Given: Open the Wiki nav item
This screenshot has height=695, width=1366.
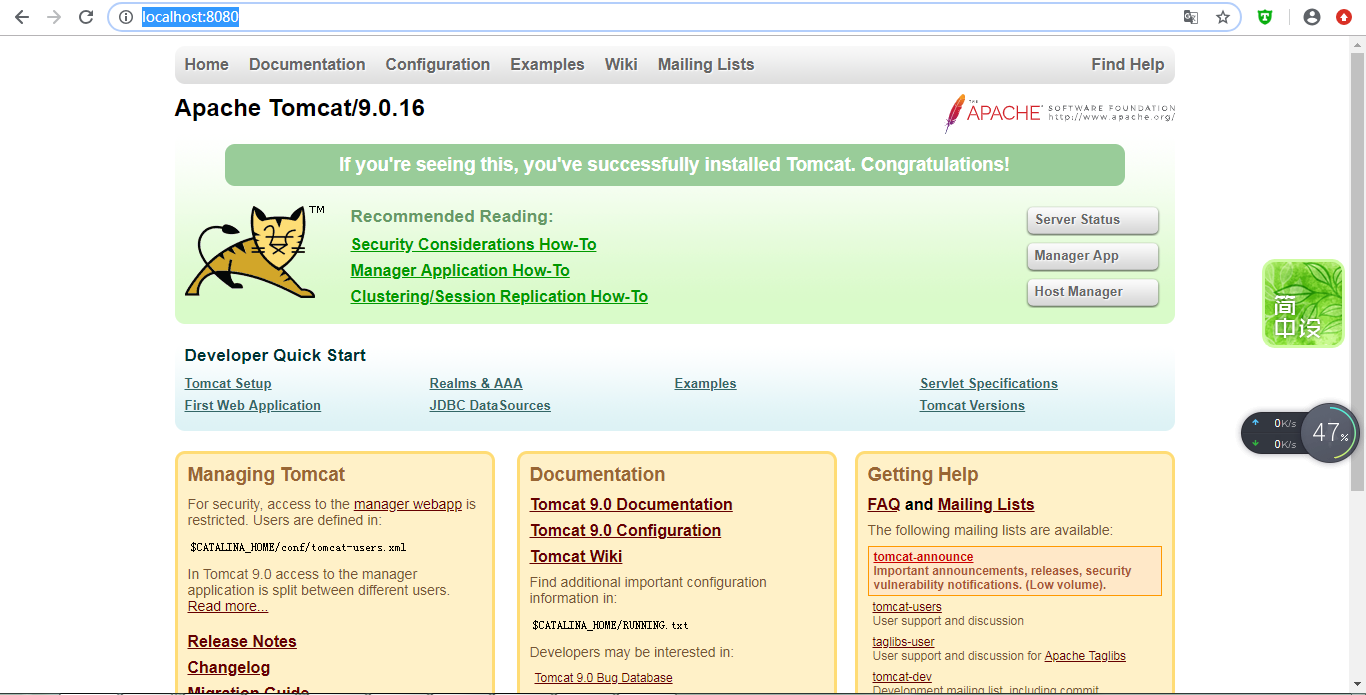Looking at the screenshot, I should [x=621, y=64].
